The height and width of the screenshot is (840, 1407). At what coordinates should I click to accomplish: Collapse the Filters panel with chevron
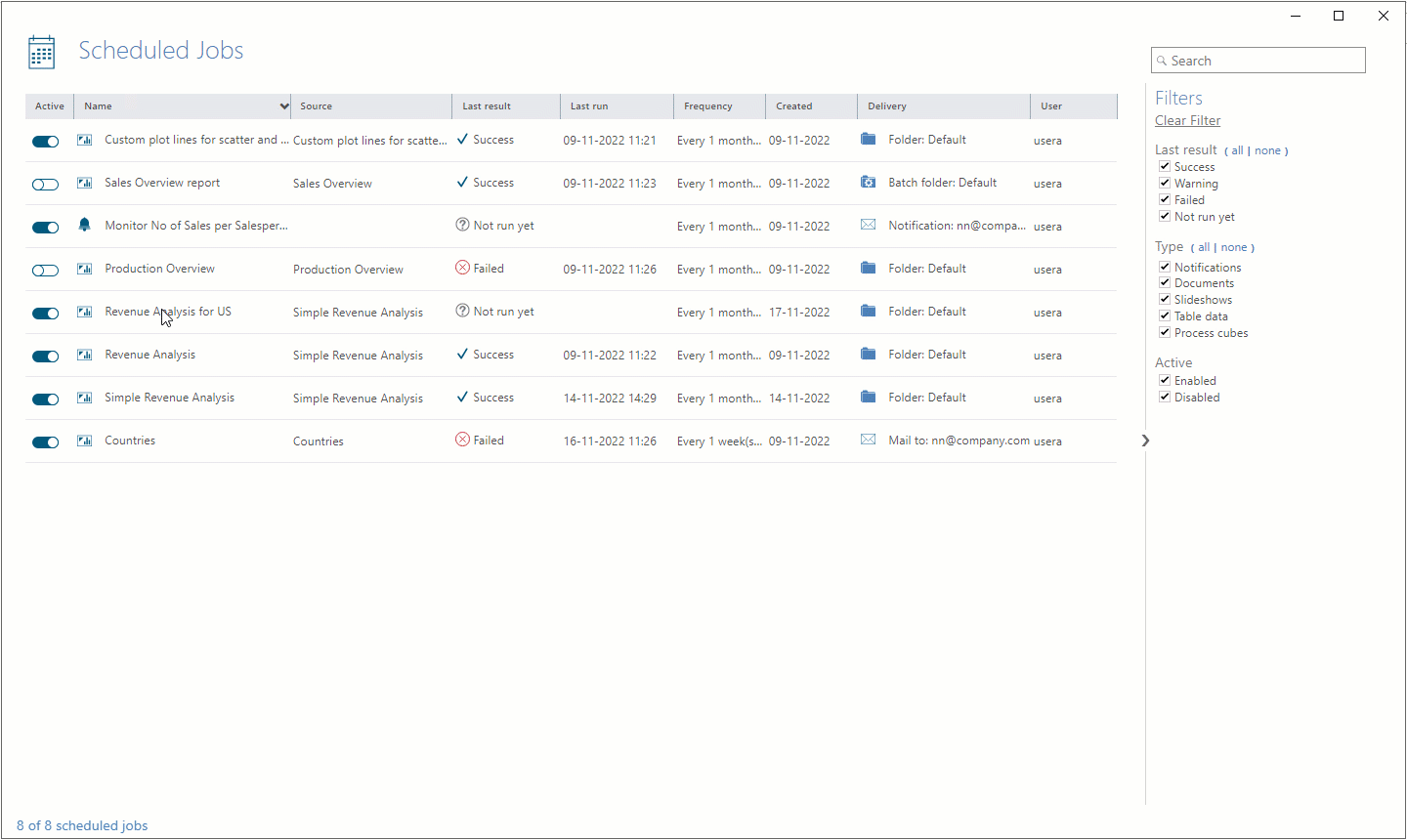coord(1145,441)
